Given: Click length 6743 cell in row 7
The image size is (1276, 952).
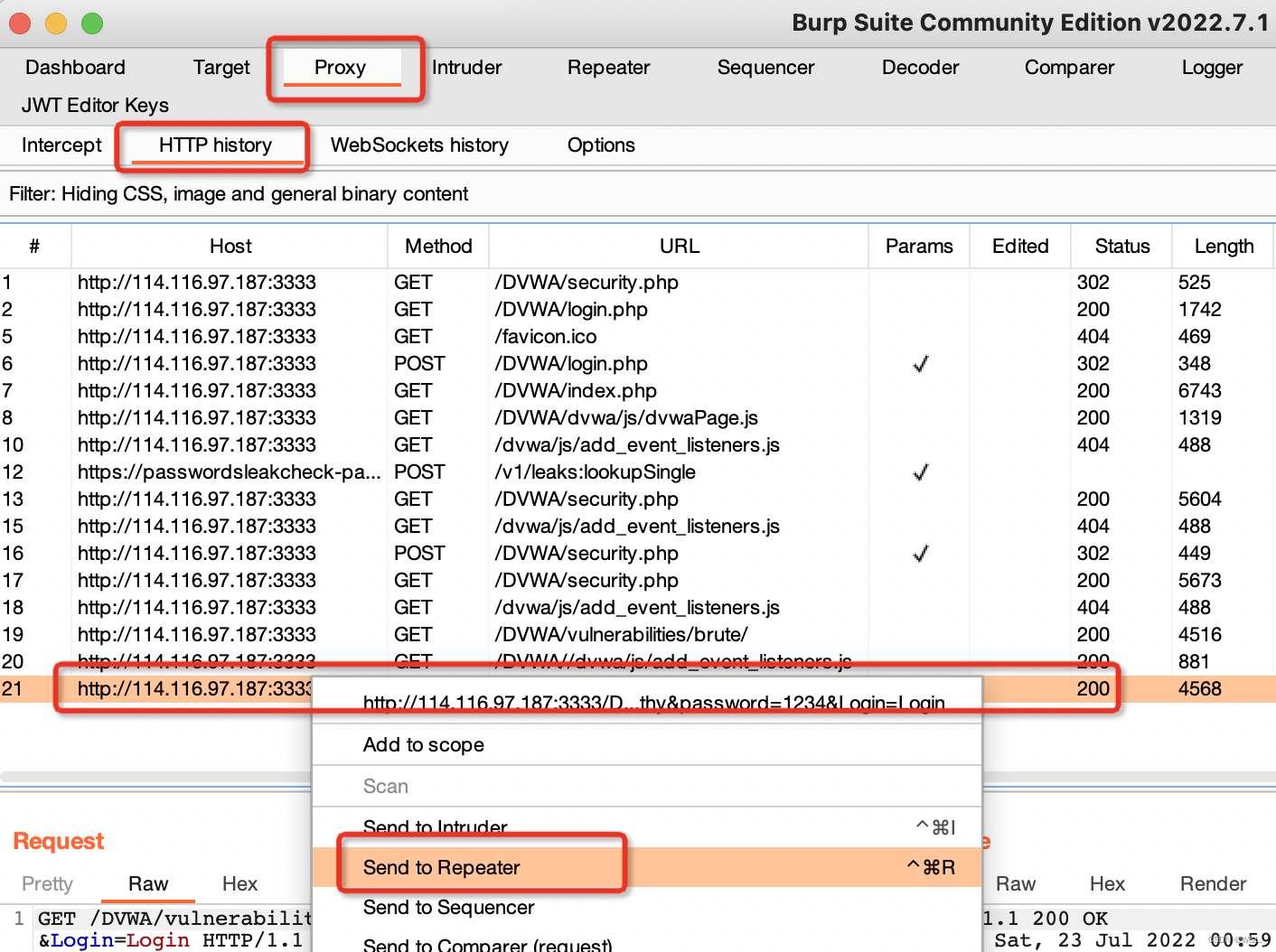Looking at the screenshot, I should click(1199, 391).
